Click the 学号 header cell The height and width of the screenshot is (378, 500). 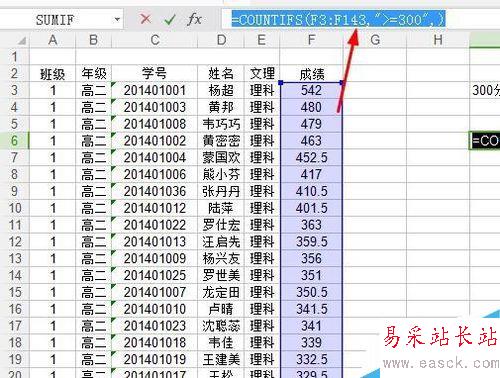click(x=155, y=73)
